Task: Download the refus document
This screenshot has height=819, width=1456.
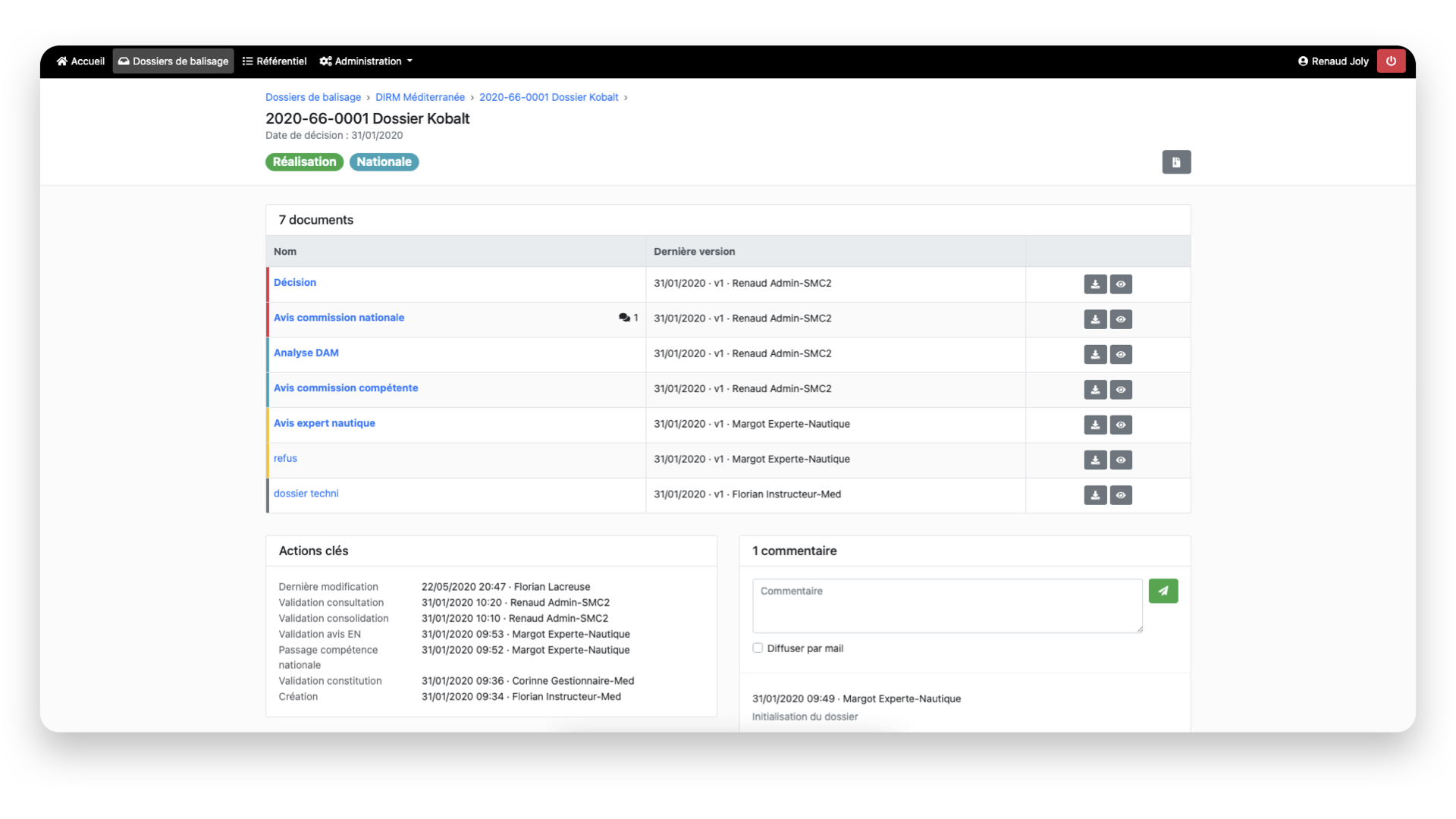Action: click(x=1095, y=460)
